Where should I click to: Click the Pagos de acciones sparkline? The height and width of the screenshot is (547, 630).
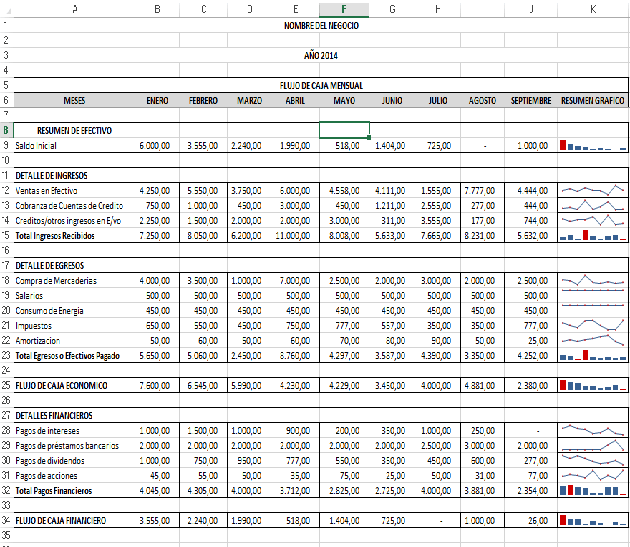pyautogui.click(x=593, y=475)
